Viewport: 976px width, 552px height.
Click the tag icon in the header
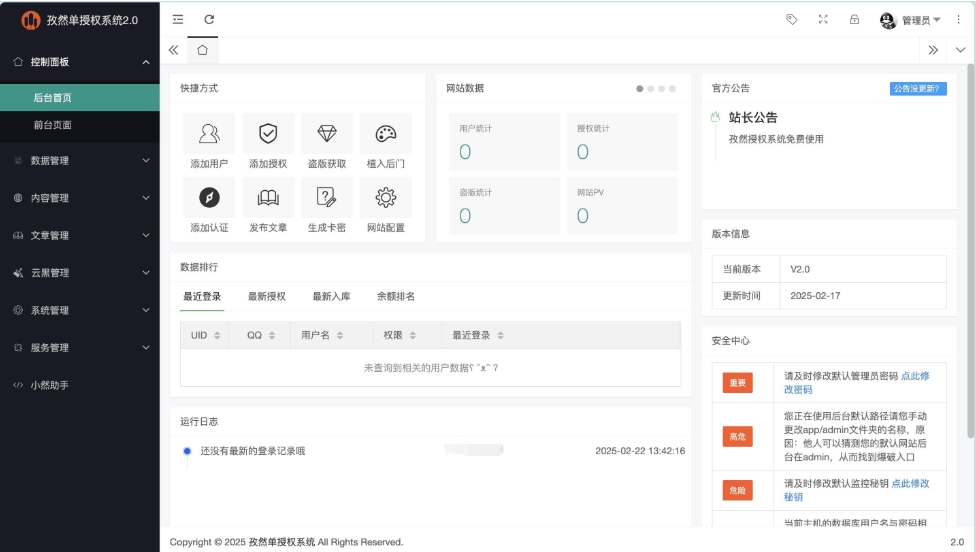pos(792,19)
